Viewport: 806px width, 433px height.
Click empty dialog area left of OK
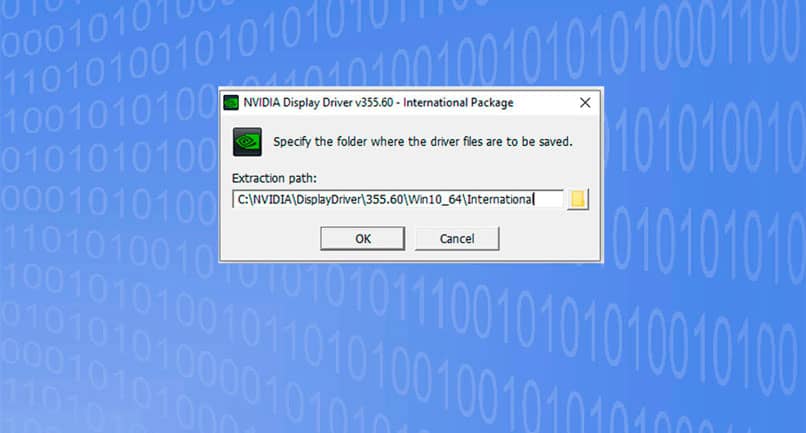271,239
